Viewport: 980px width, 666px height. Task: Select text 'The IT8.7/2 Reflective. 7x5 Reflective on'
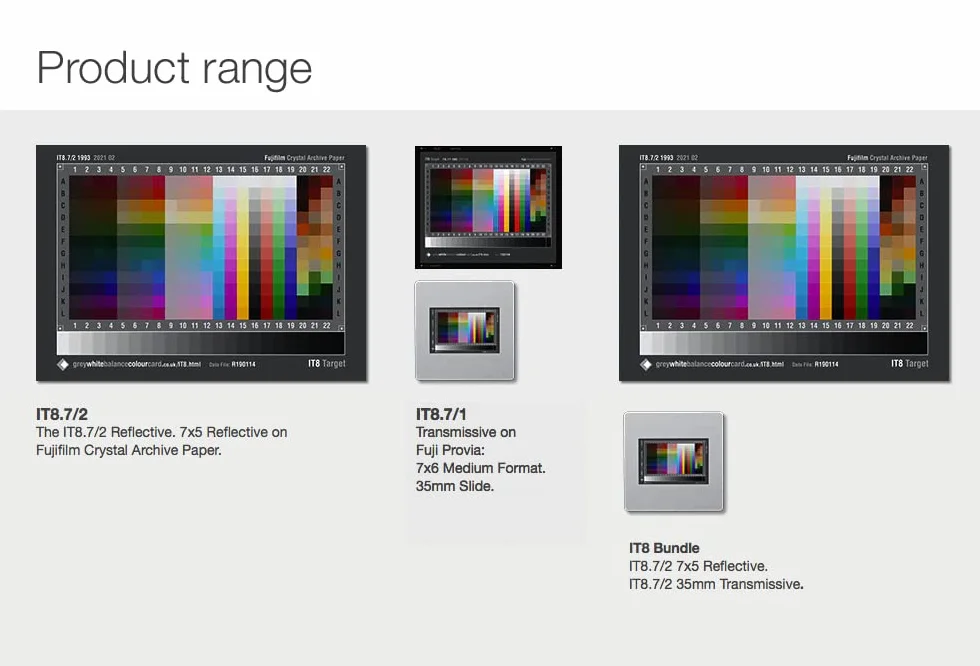pyautogui.click(x=162, y=432)
